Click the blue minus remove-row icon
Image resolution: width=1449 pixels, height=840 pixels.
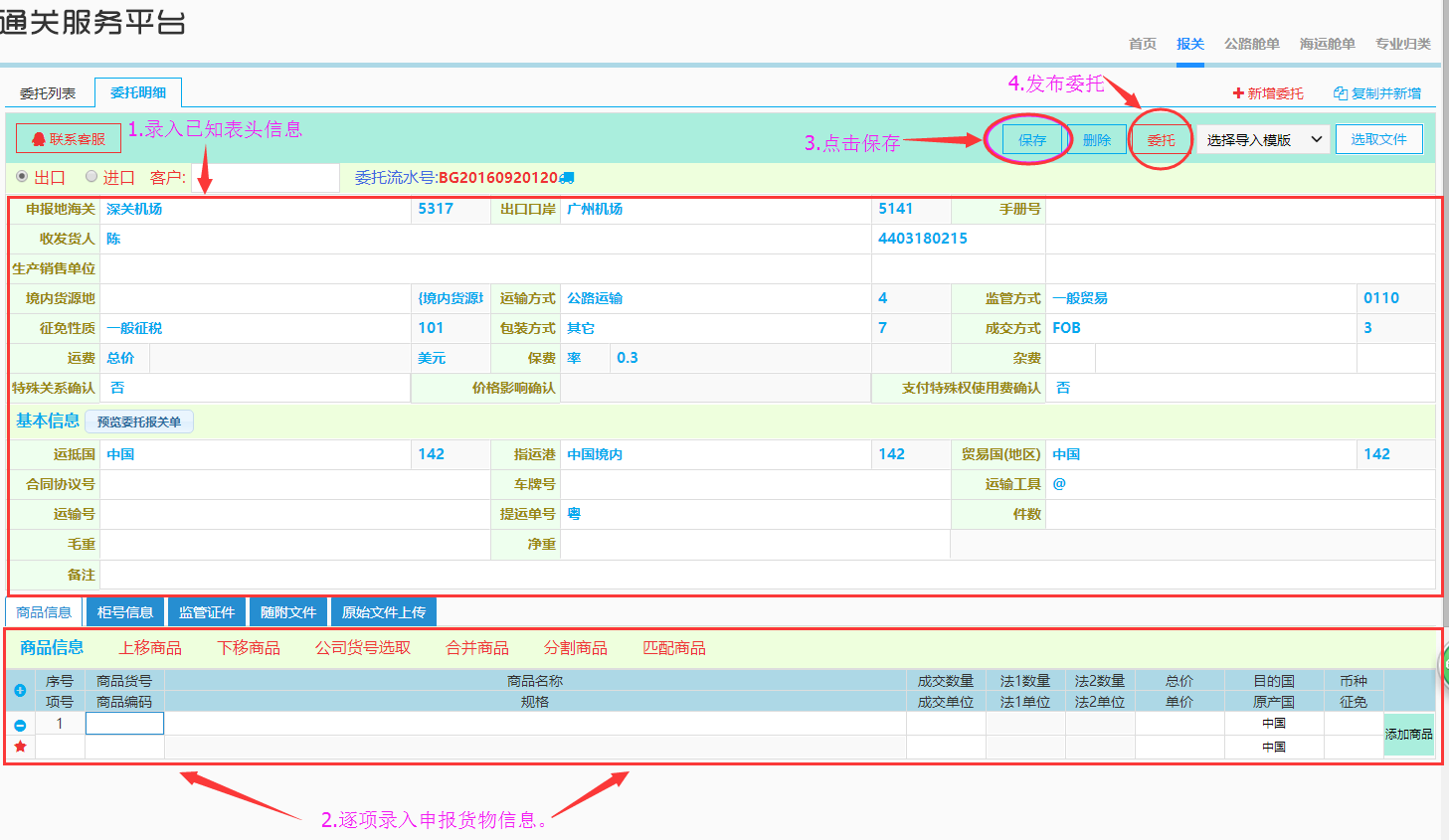[x=20, y=725]
